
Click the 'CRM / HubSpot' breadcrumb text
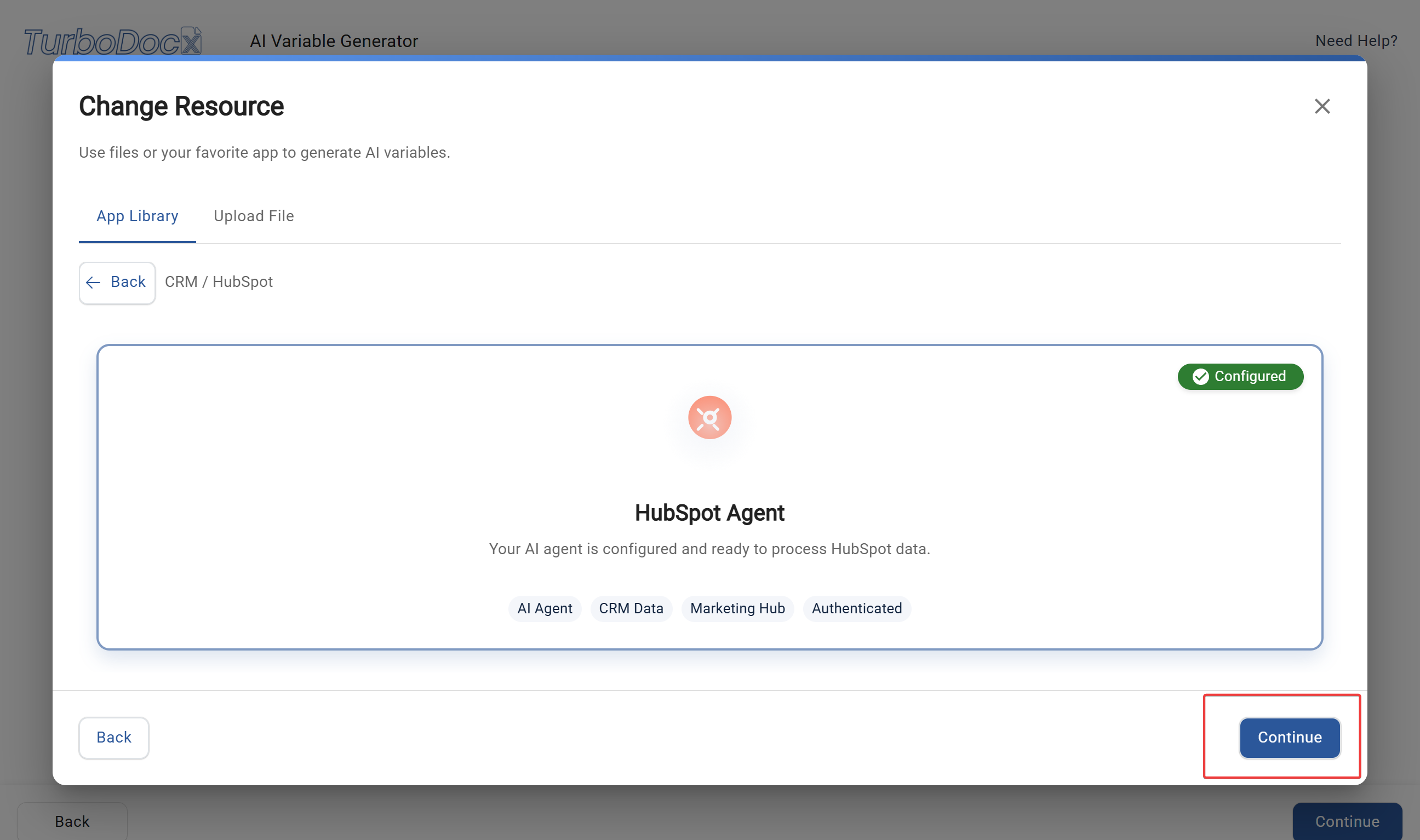[x=219, y=282]
